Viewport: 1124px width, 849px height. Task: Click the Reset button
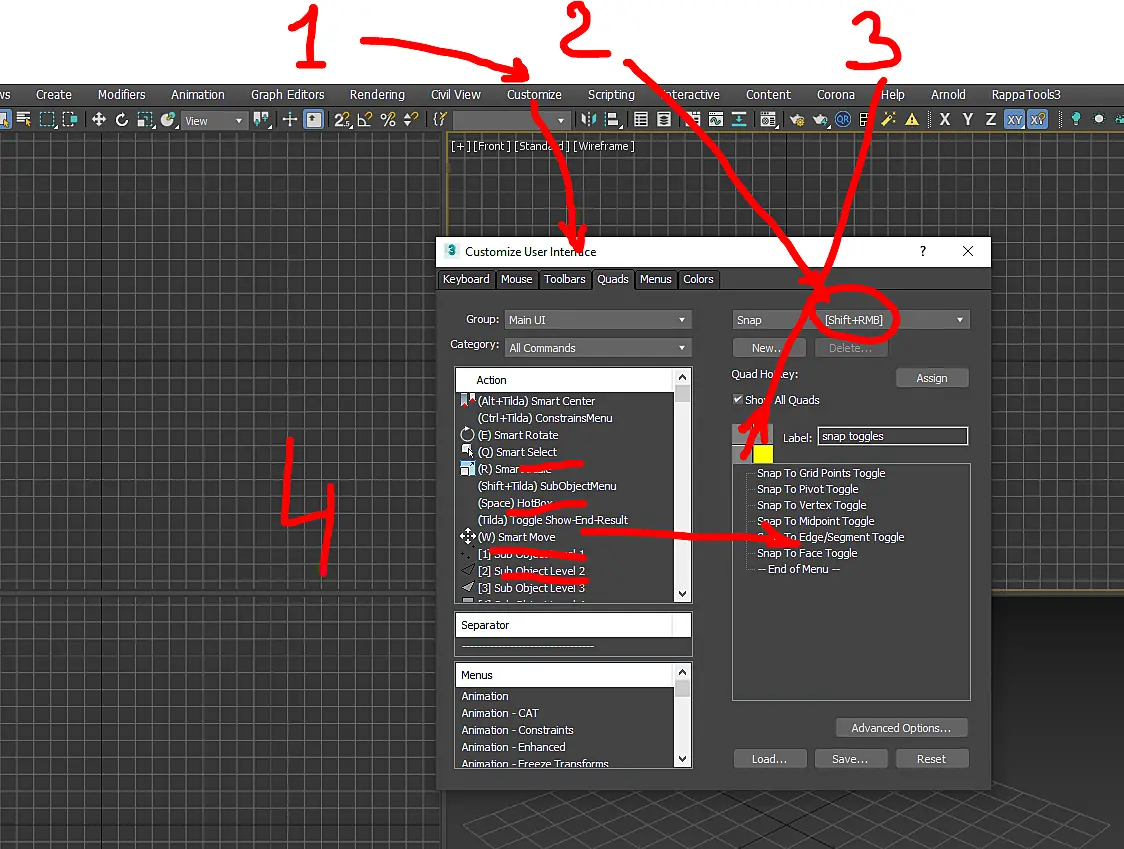tap(931, 759)
